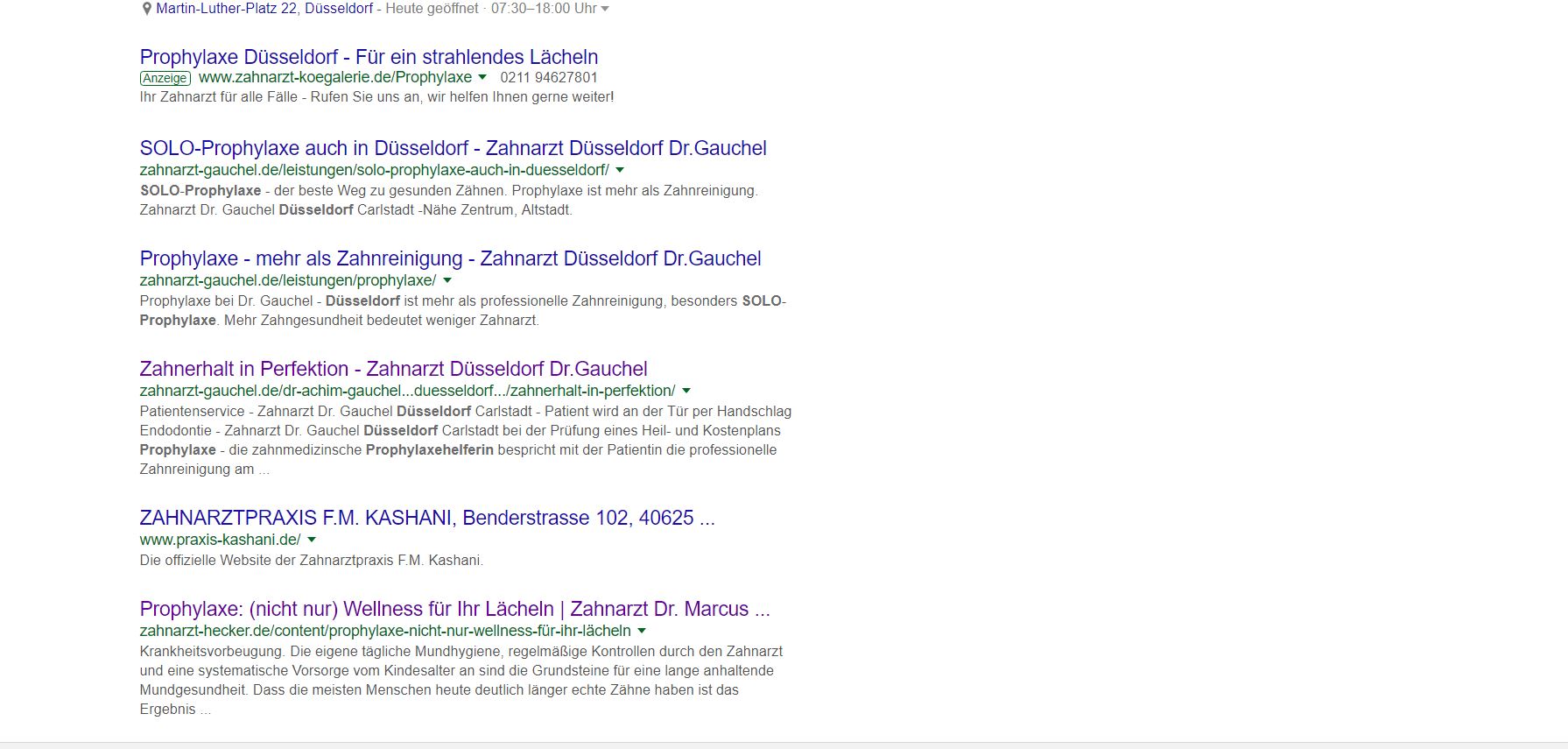1568x749 pixels.
Task: Open 'Prophylaxe Düsseldorf - Für ein strahlendes Lächeln' ad
Action: (369, 57)
